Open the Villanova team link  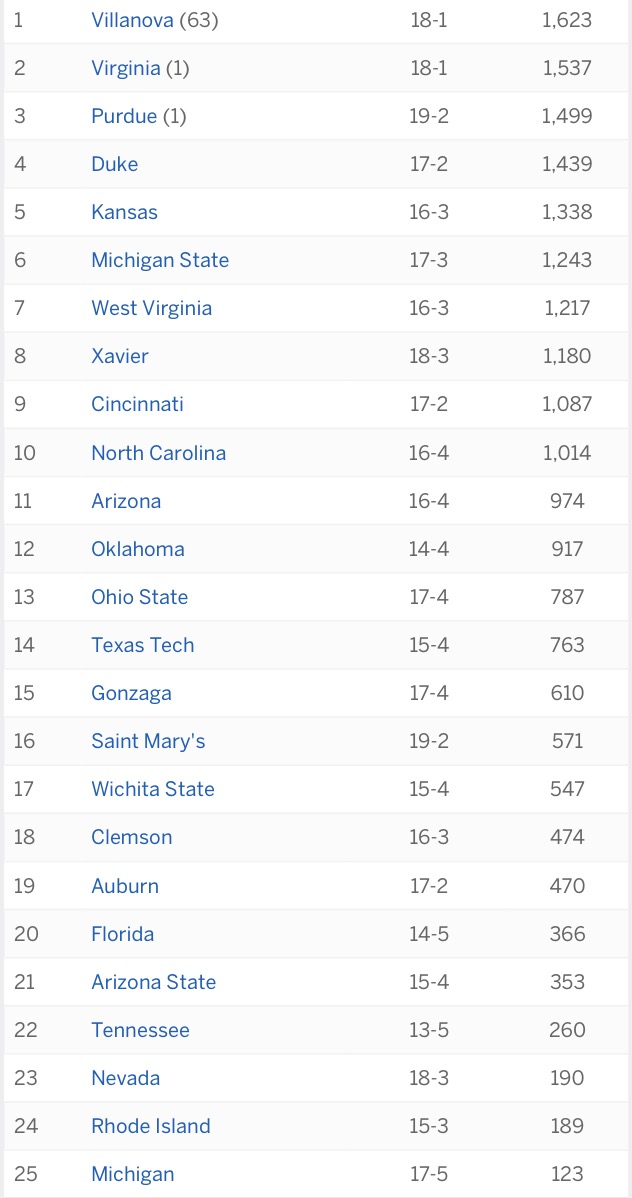[x=133, y=20]
